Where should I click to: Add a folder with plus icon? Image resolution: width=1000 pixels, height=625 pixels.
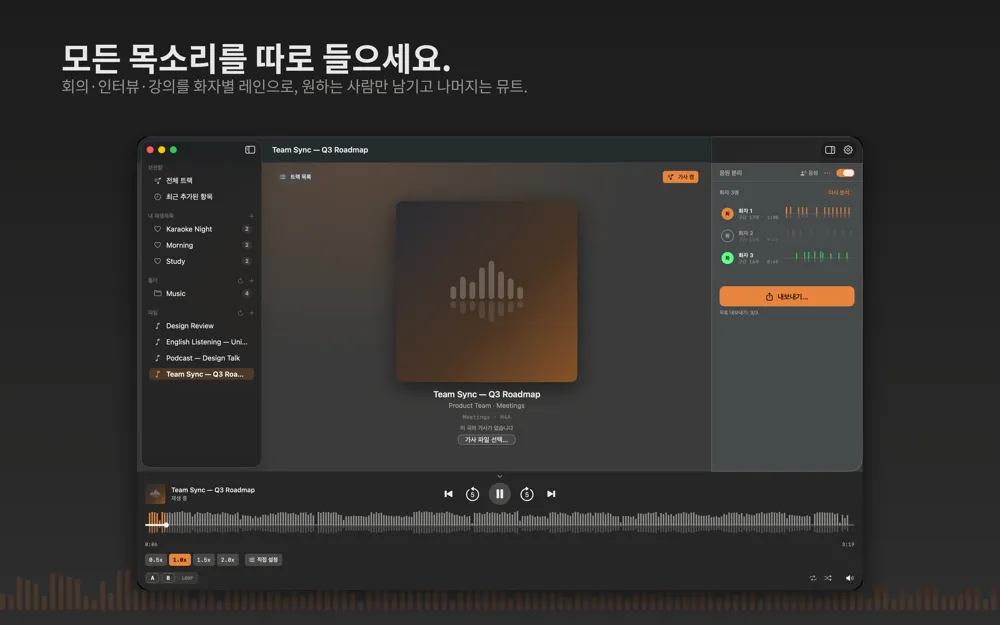[251, 281]
